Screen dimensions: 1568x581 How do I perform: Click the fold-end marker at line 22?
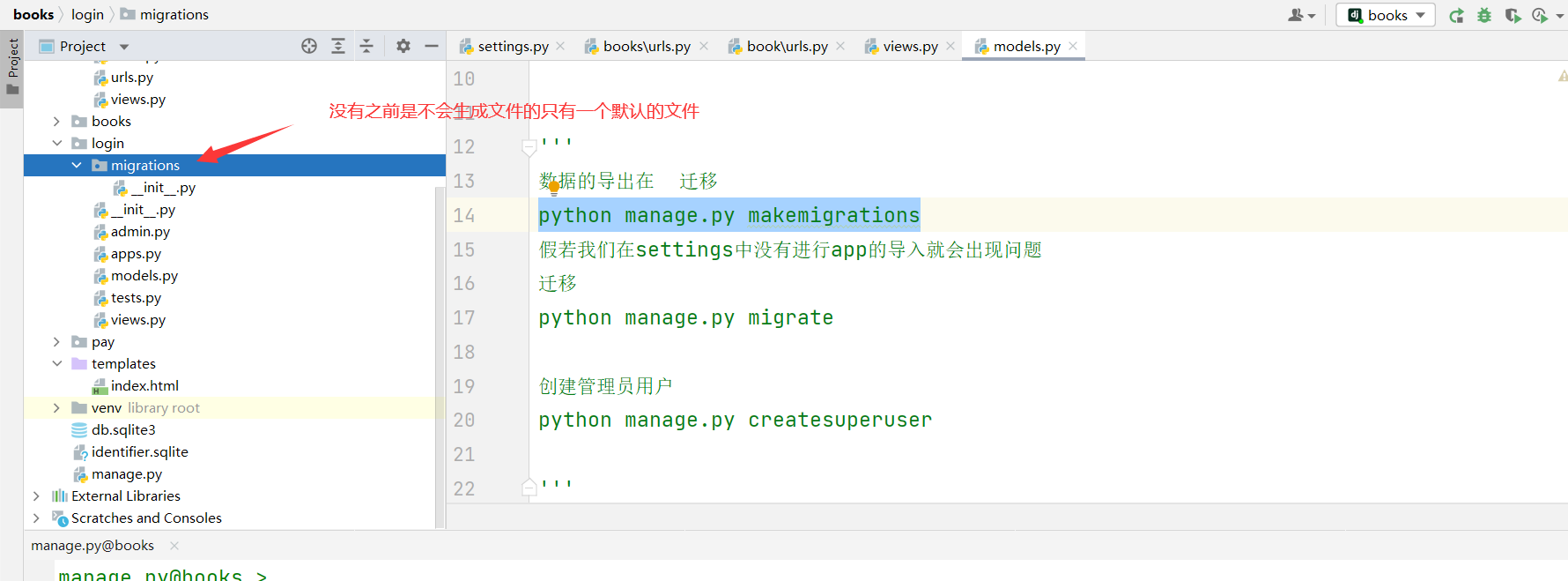click(529, 488)
